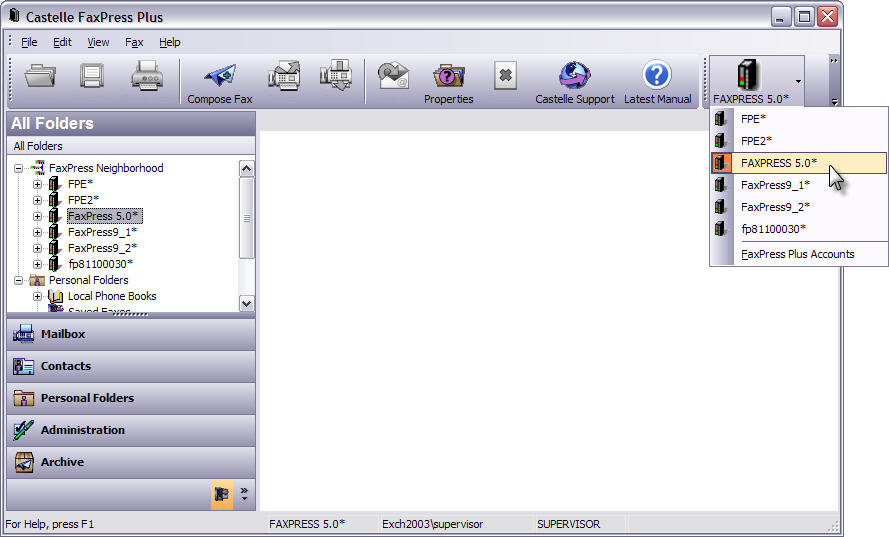Open the View menu
Viewport: 889px width, 537px height.
[x=98, y=42]
